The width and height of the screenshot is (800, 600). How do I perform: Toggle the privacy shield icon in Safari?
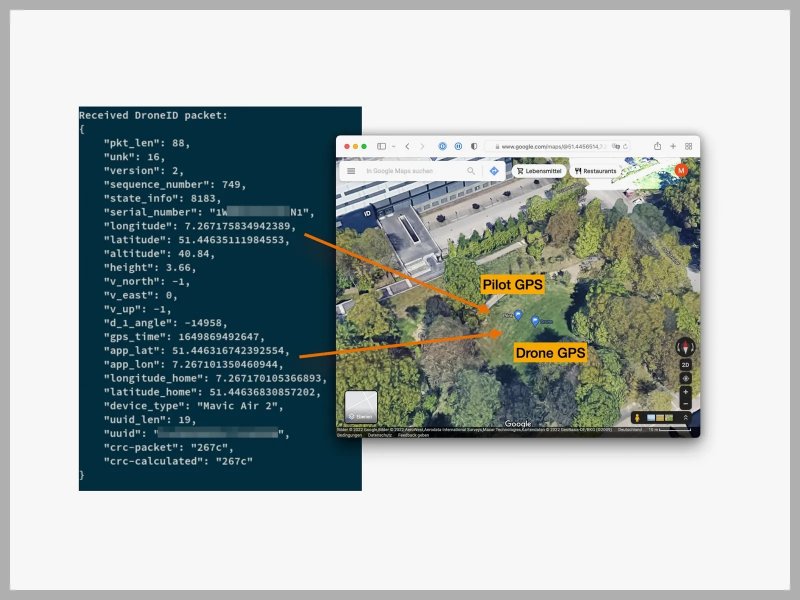tap(473, 146)
